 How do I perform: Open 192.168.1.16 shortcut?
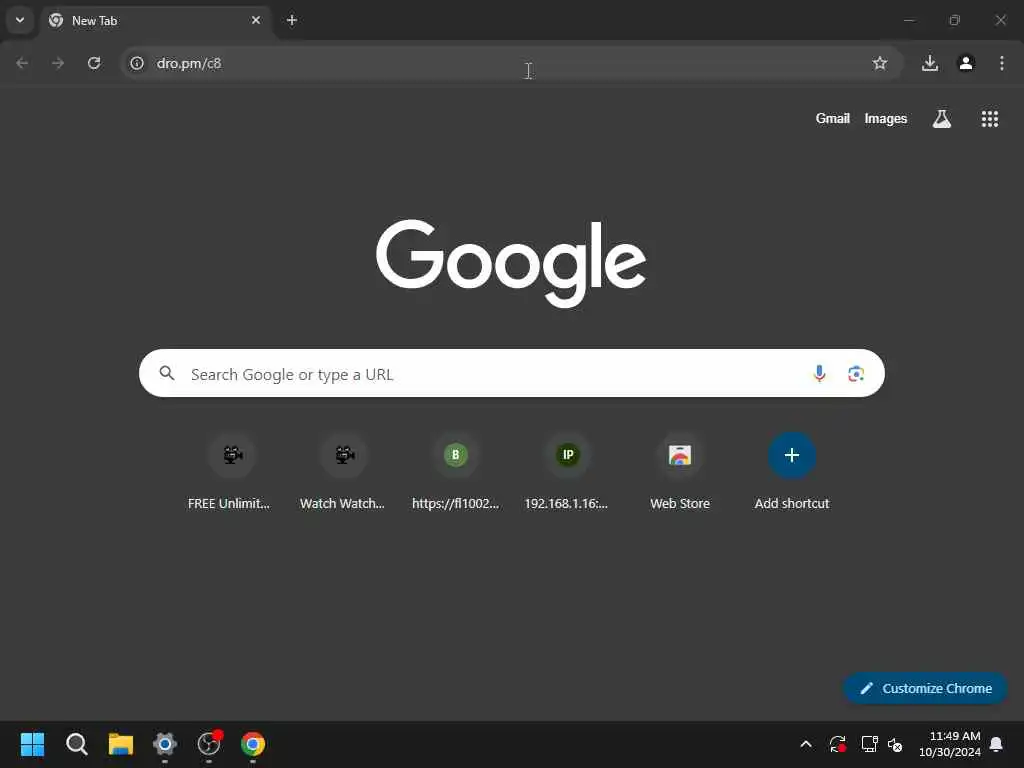567,472
